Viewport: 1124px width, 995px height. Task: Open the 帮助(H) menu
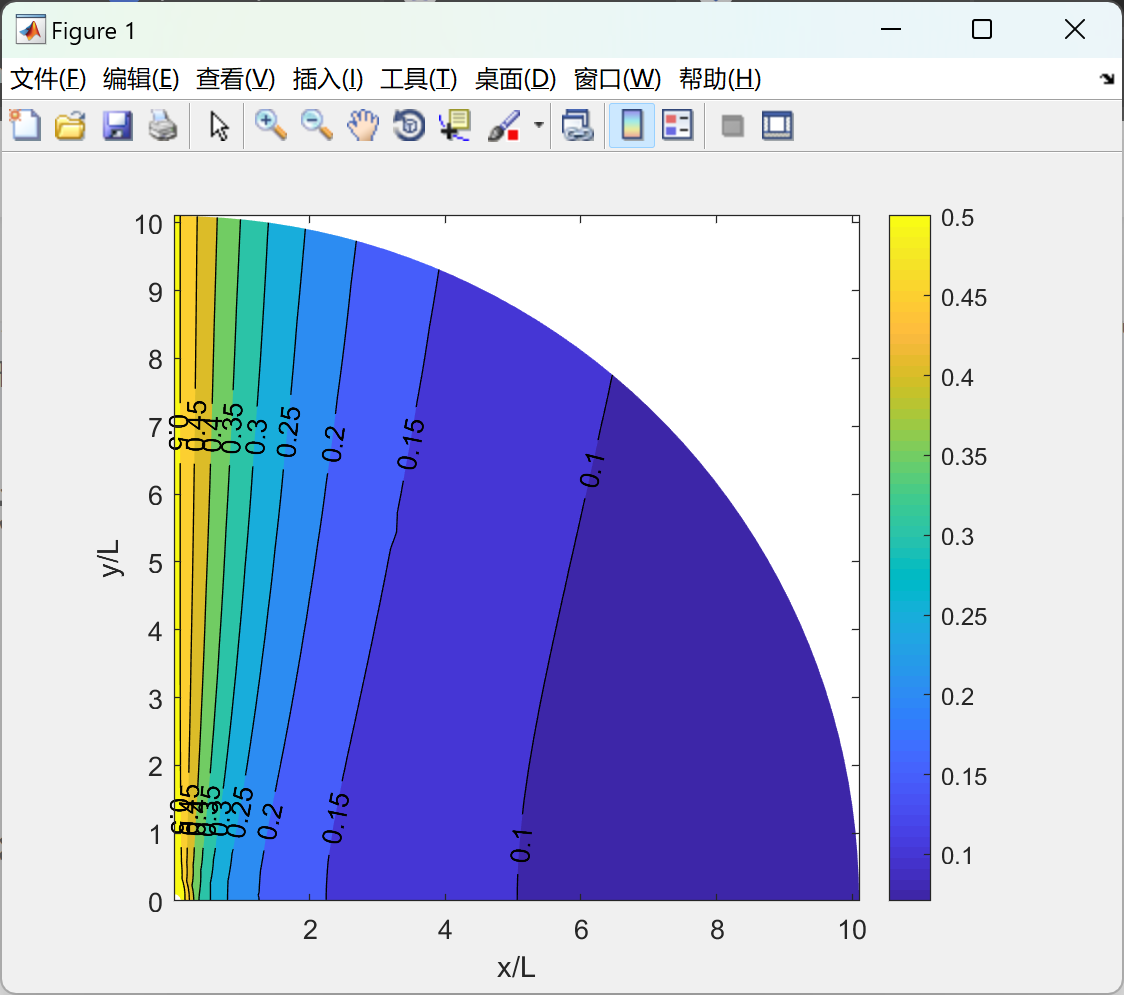click(x=720, y=79)
